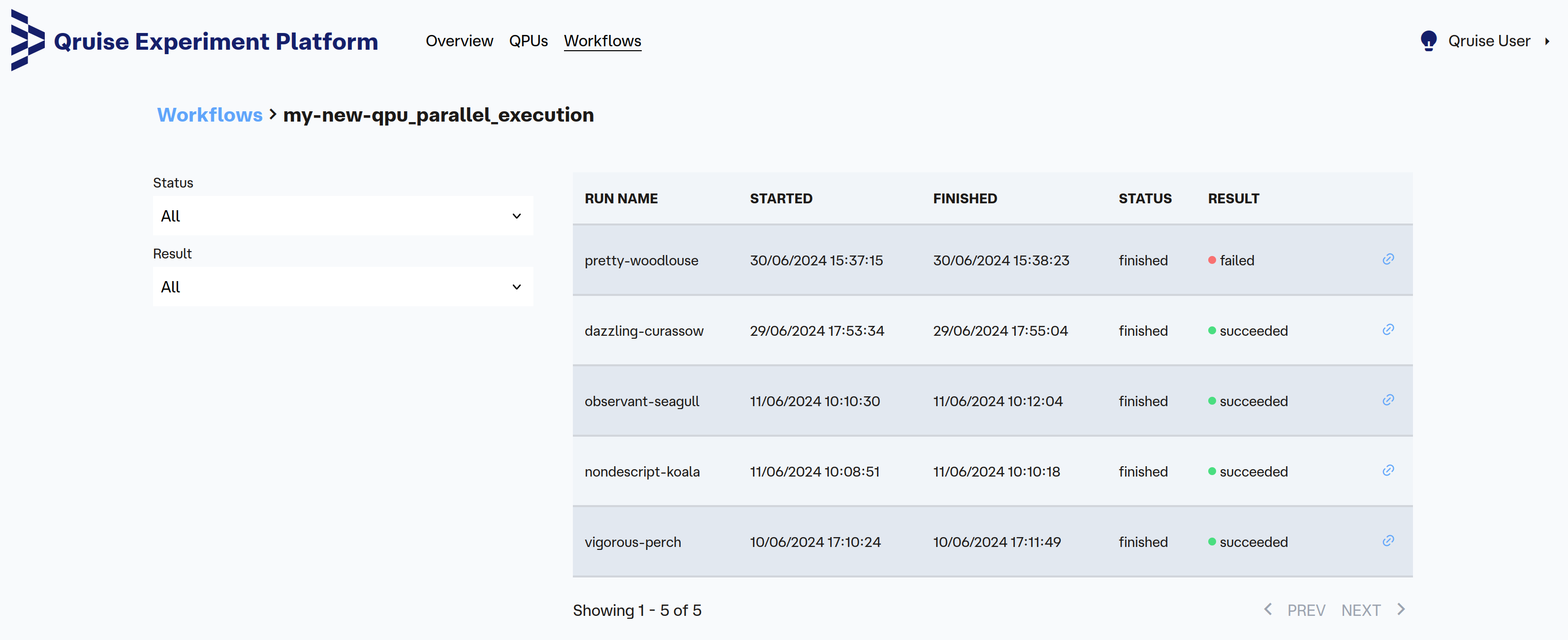
Task: Open the Status filter dropdown
Action: 343,216
